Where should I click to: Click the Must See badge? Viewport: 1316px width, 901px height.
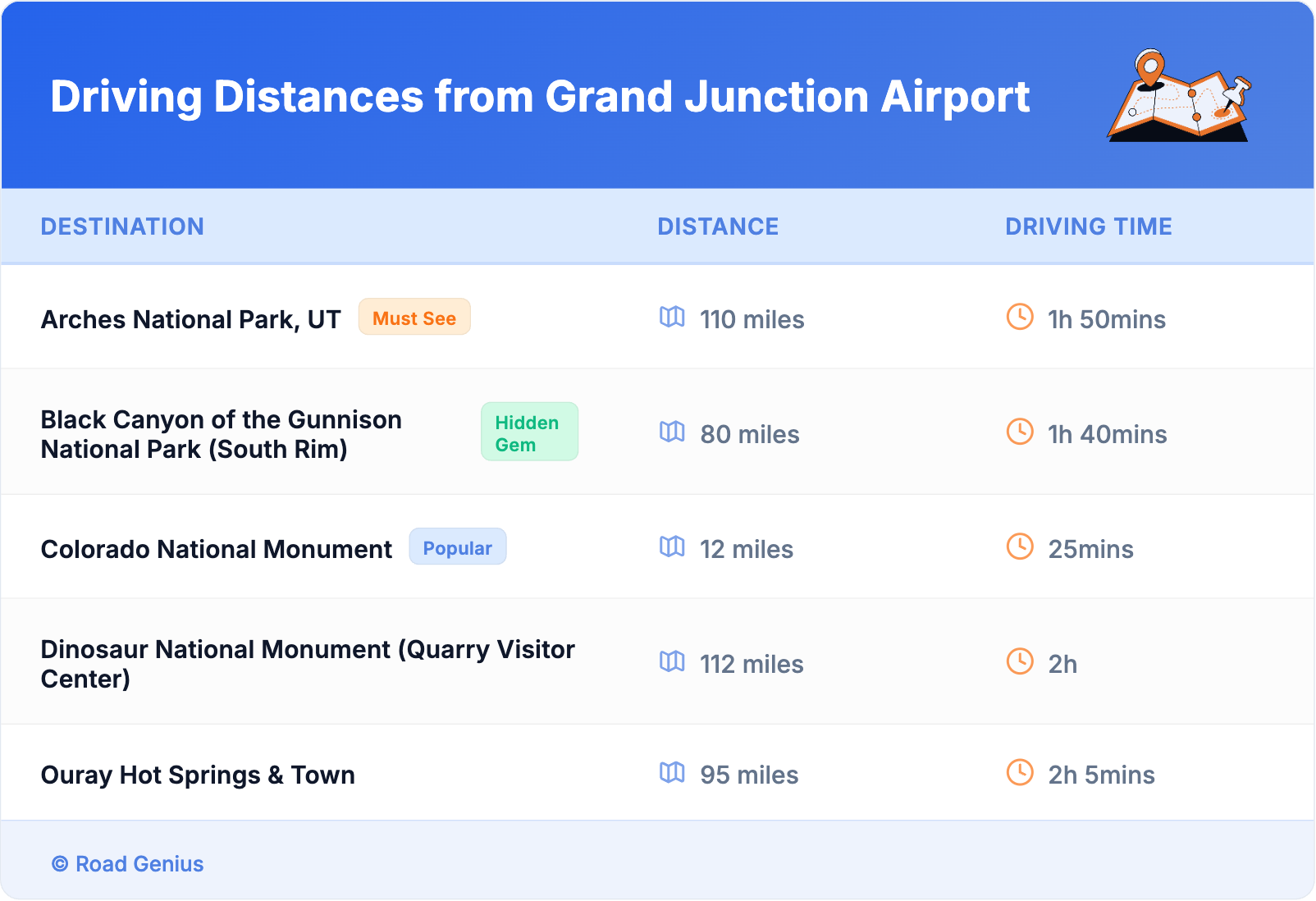pos(414,318)
